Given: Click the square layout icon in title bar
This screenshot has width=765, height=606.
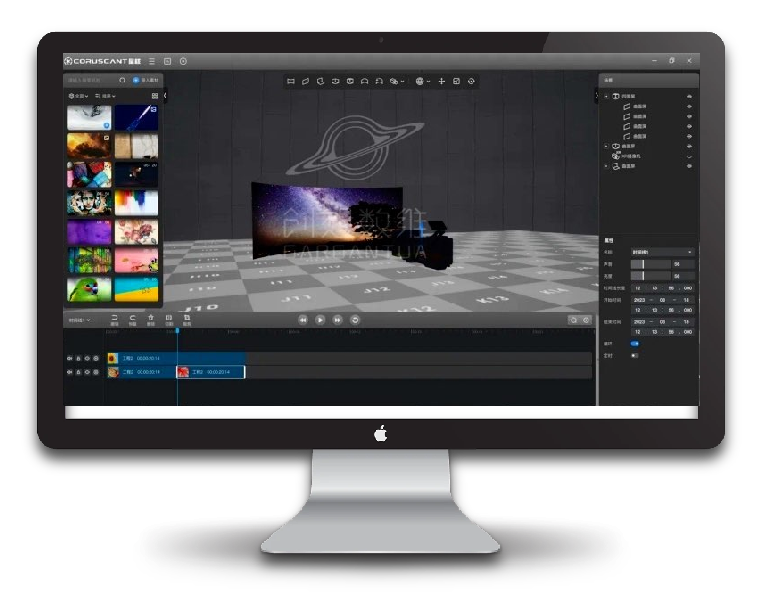Looking at the screenshot, I should [x=167, y=61].
